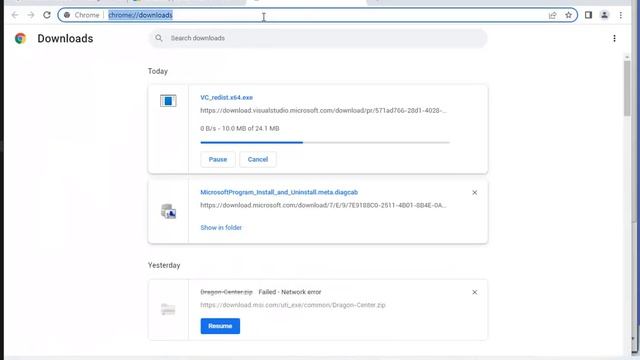Image resolution: width=640 pixels, height=360 pixels.
Task: Click the download.msi.com Dragon-Center URL
Action: 293,305
